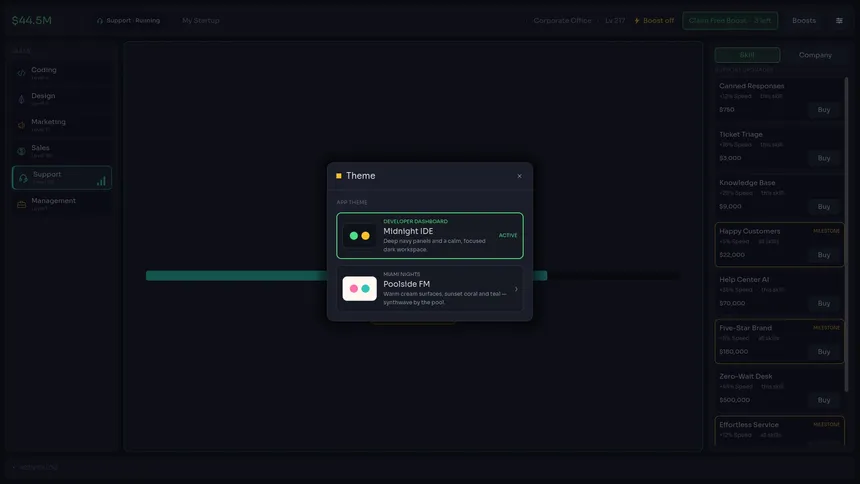The height and width of the screenshot is (484, 860).
Task: Select the Midnight IDE theme card
Action: pos(429,235)
